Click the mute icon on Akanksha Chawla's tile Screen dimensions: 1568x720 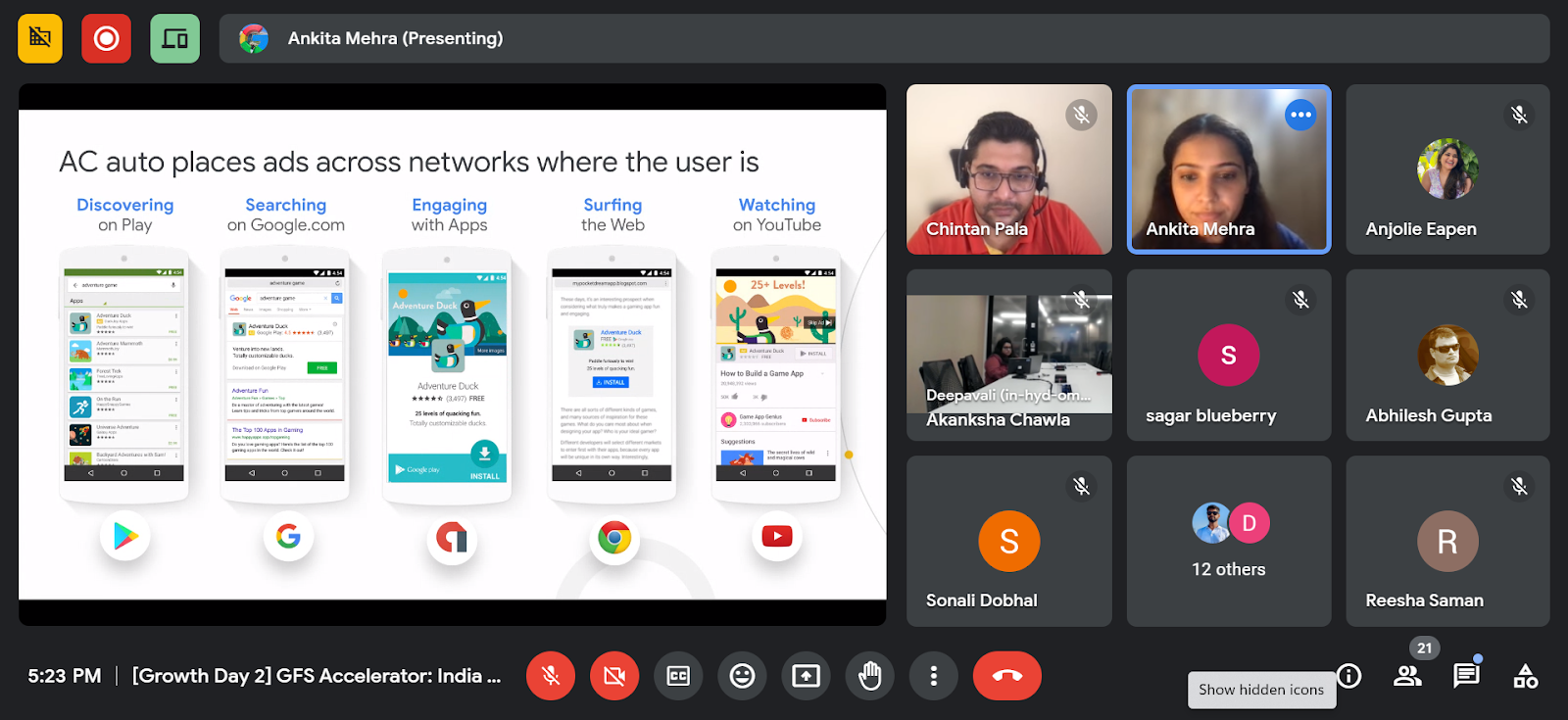coord(1081,300)
